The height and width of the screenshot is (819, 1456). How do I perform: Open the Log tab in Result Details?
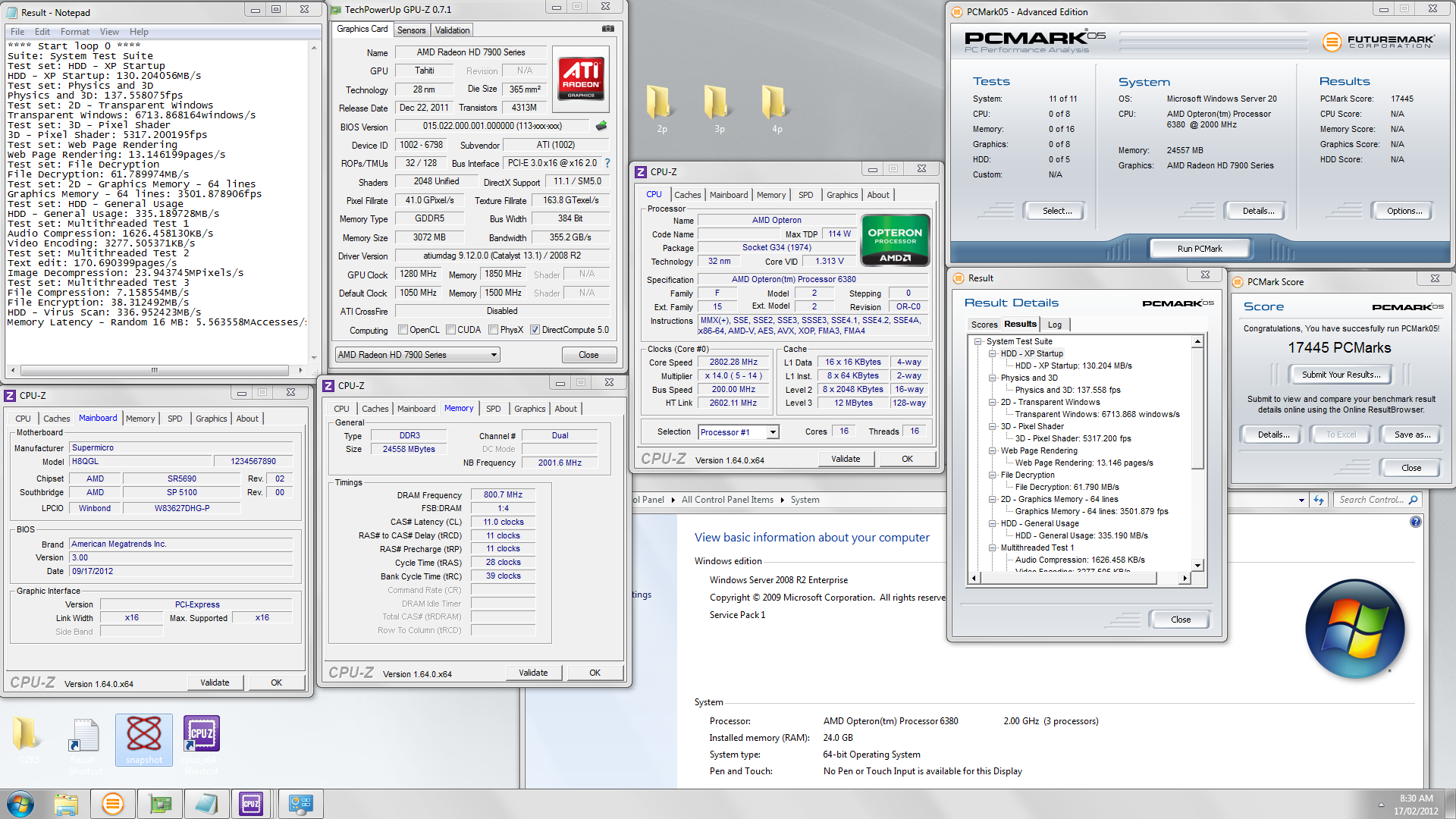[1055, 325]
